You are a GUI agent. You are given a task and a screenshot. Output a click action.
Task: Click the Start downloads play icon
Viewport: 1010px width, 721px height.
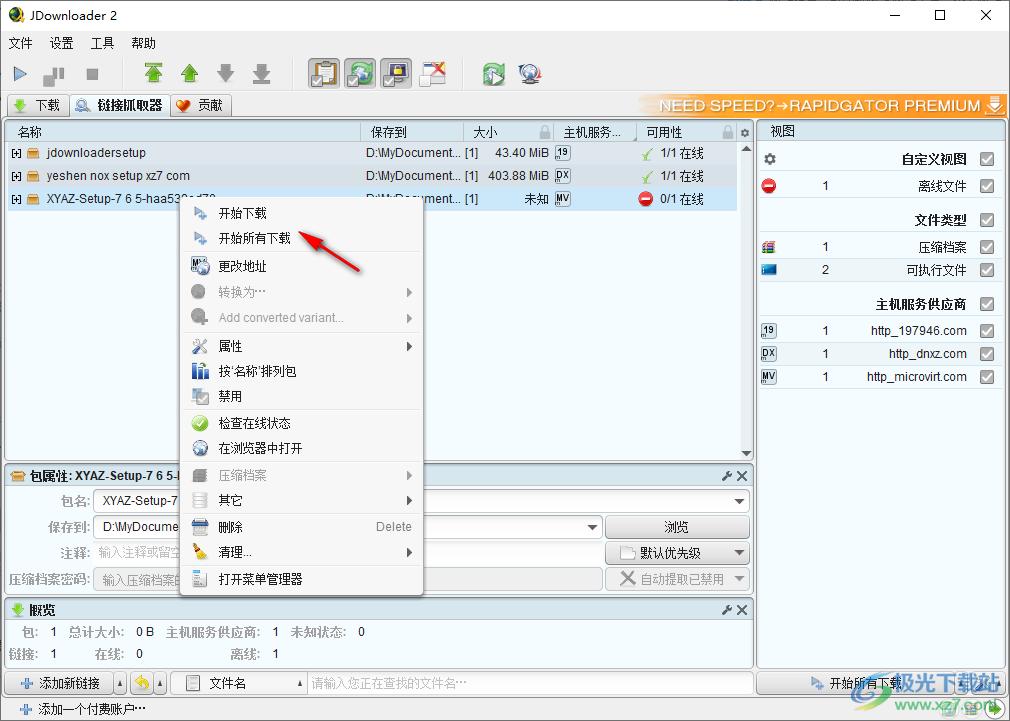click(x=20, y=74)
